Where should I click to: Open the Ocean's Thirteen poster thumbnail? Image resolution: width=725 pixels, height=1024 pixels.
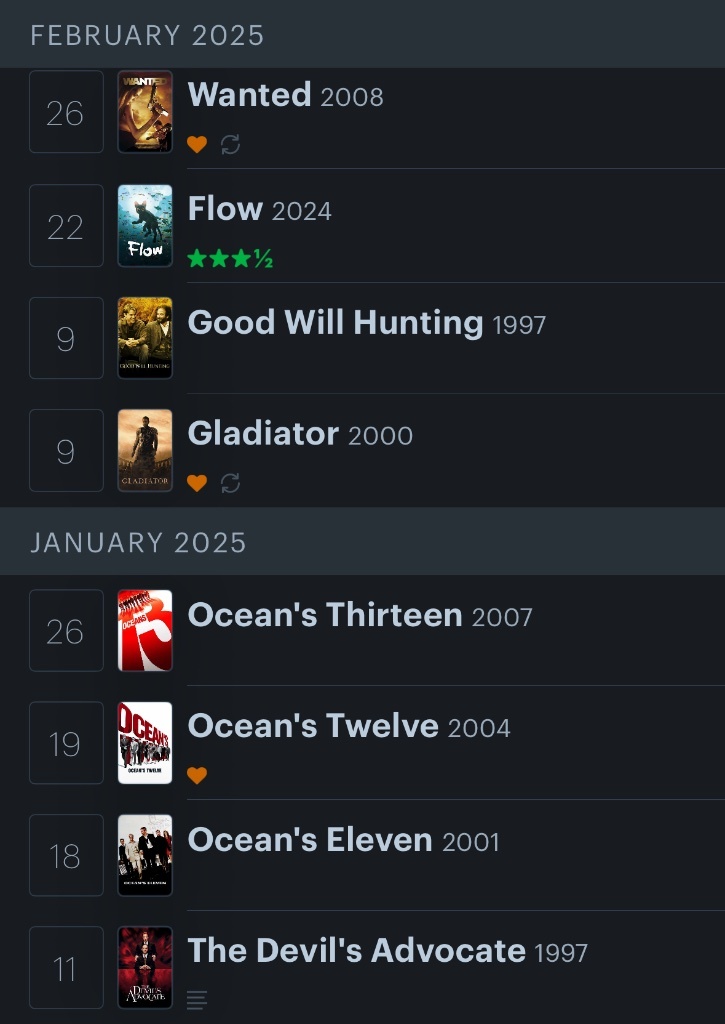point(145,630)
